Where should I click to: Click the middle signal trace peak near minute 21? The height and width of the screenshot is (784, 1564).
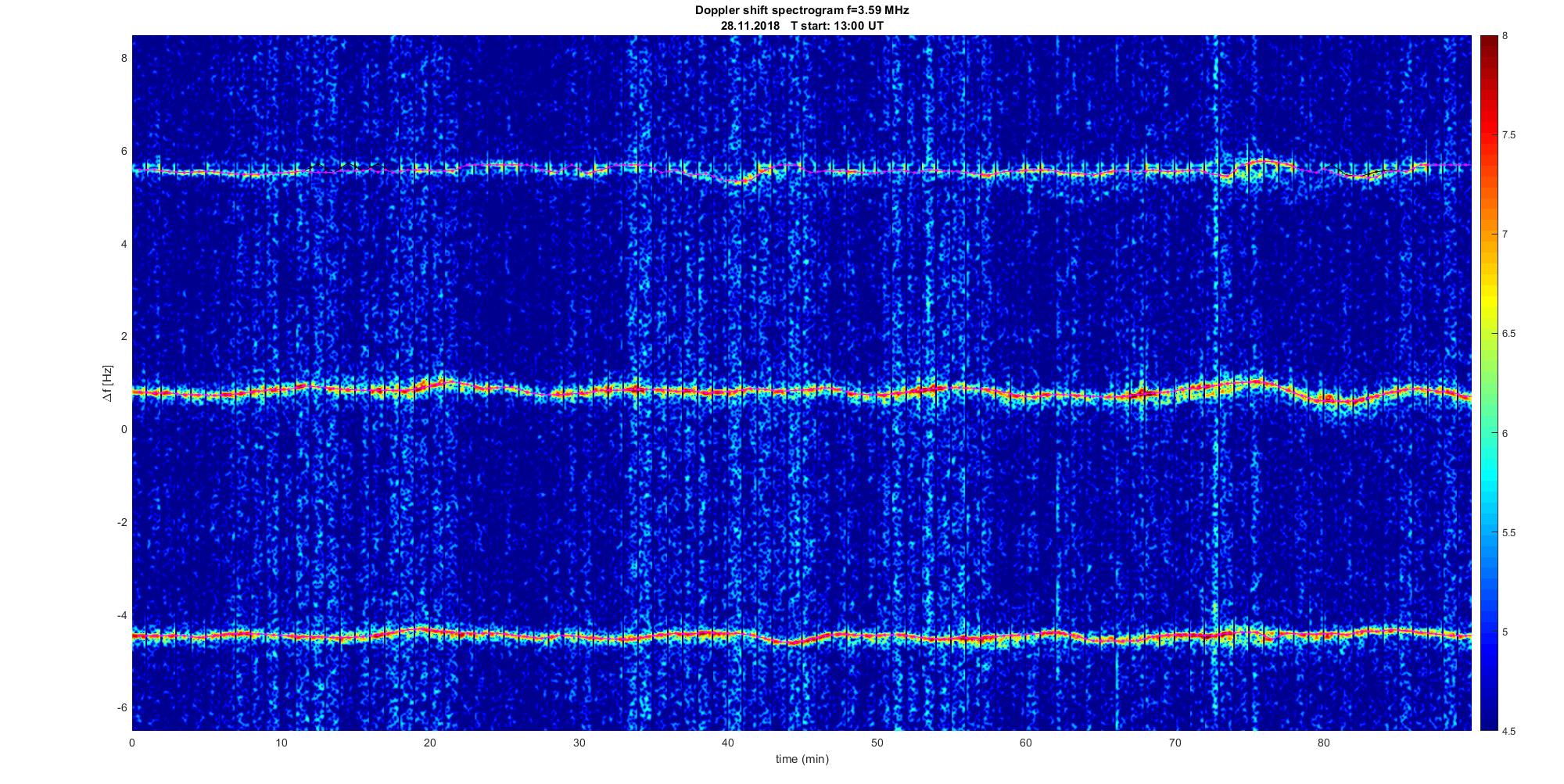pos(444,382)
